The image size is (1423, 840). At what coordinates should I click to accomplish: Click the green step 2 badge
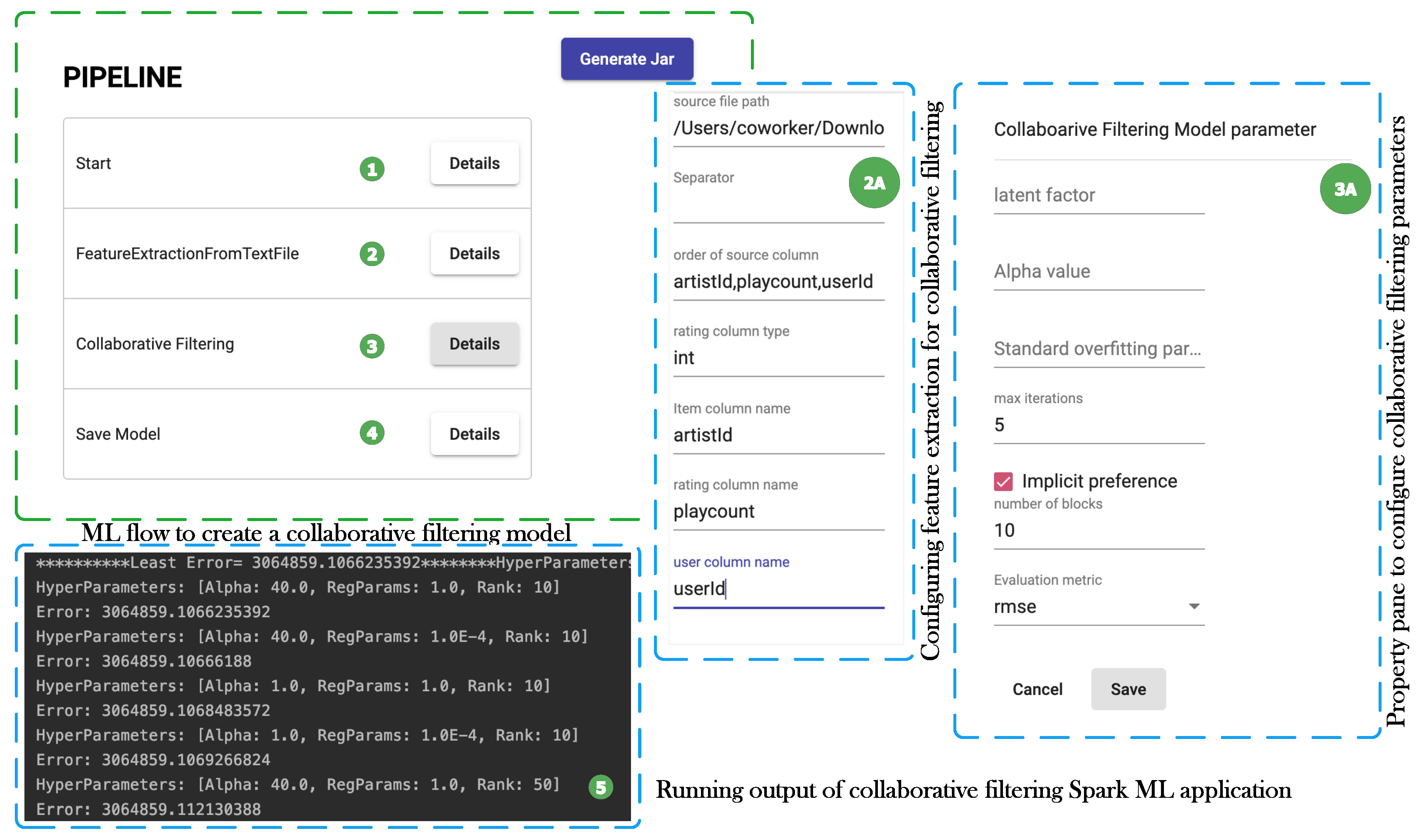[372, 253]
